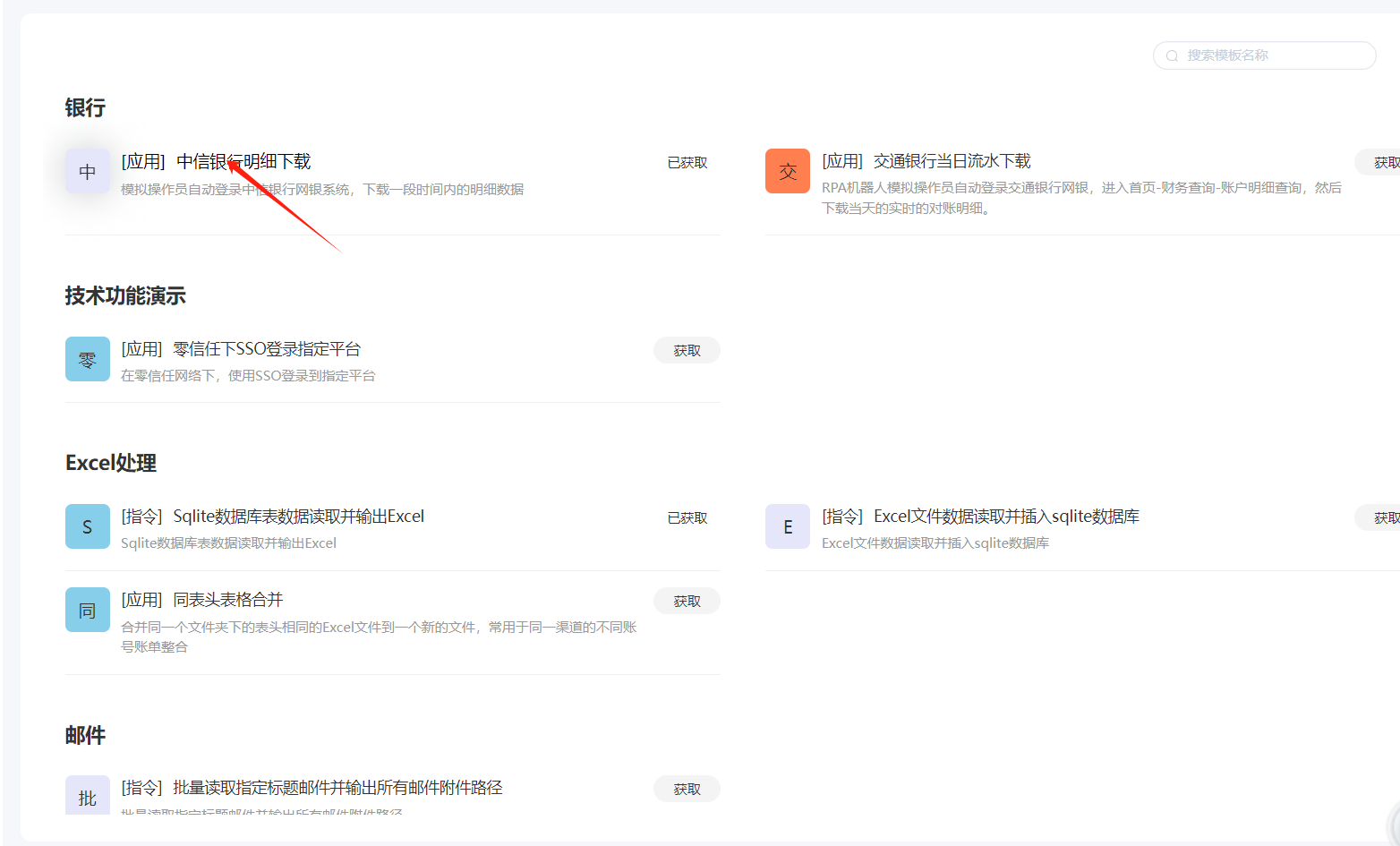Screen dimensions: 1400x846
Task: Click the orange 交通银行 template icon
Action: click(787, 171)
